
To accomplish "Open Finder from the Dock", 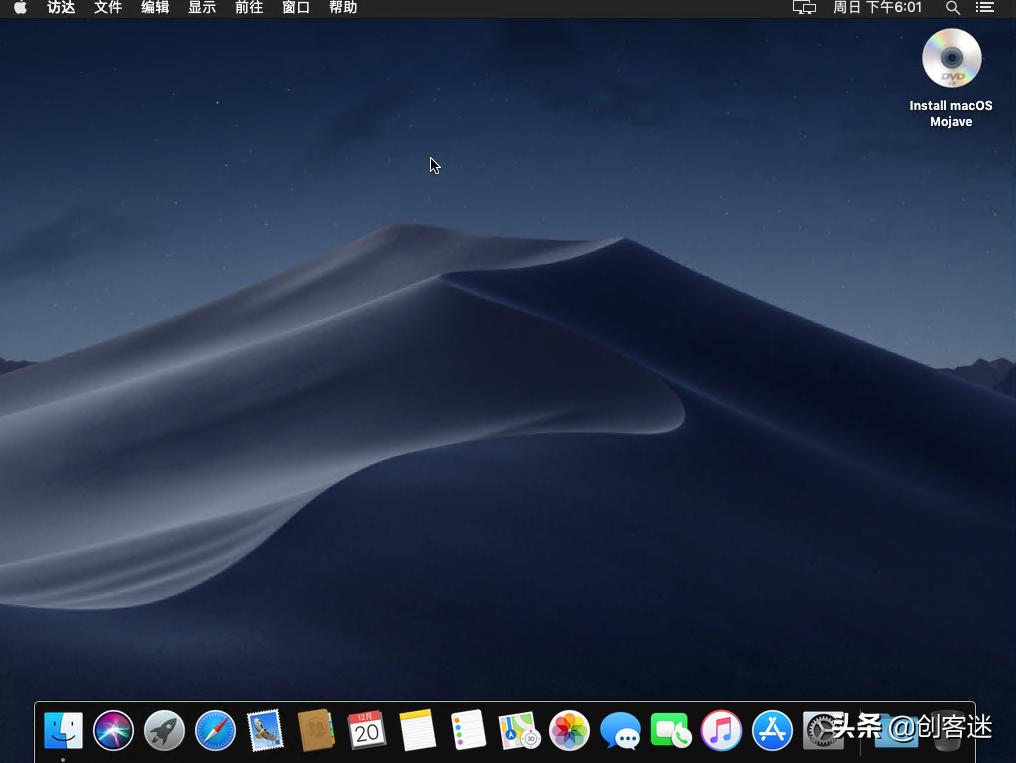I will tap(63, 730).
